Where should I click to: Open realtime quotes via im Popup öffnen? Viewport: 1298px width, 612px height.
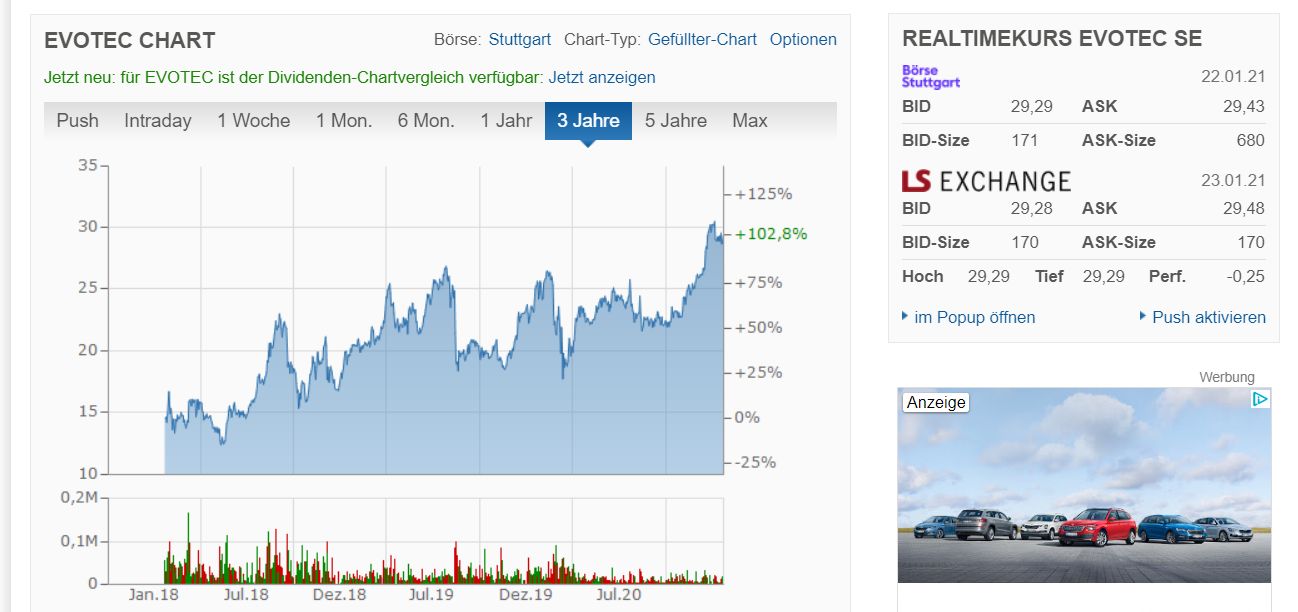click(x=974, y=317)
